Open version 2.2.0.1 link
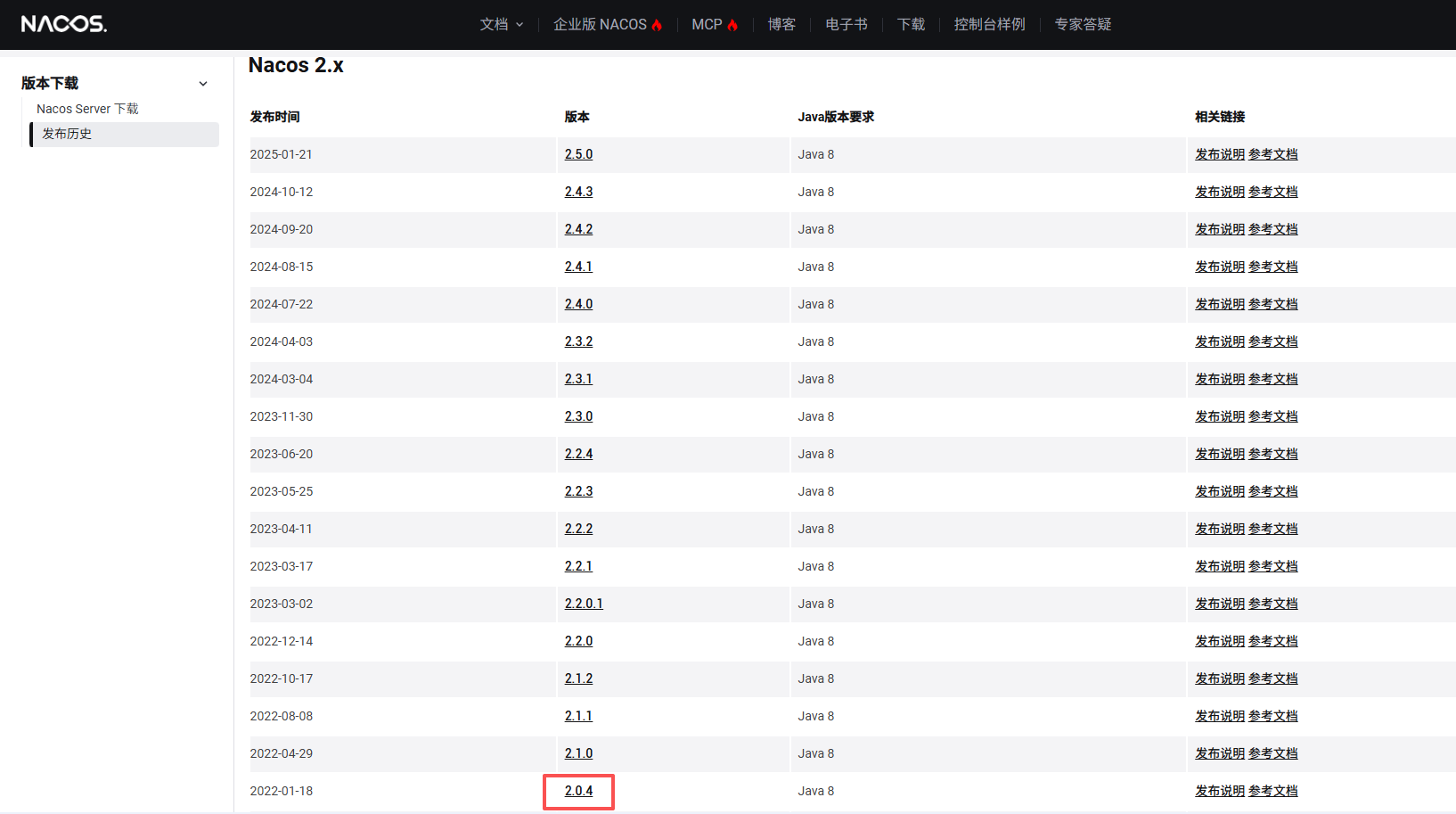The width and height of the screenshot is (1456, 814). click(x=584, y=604)
